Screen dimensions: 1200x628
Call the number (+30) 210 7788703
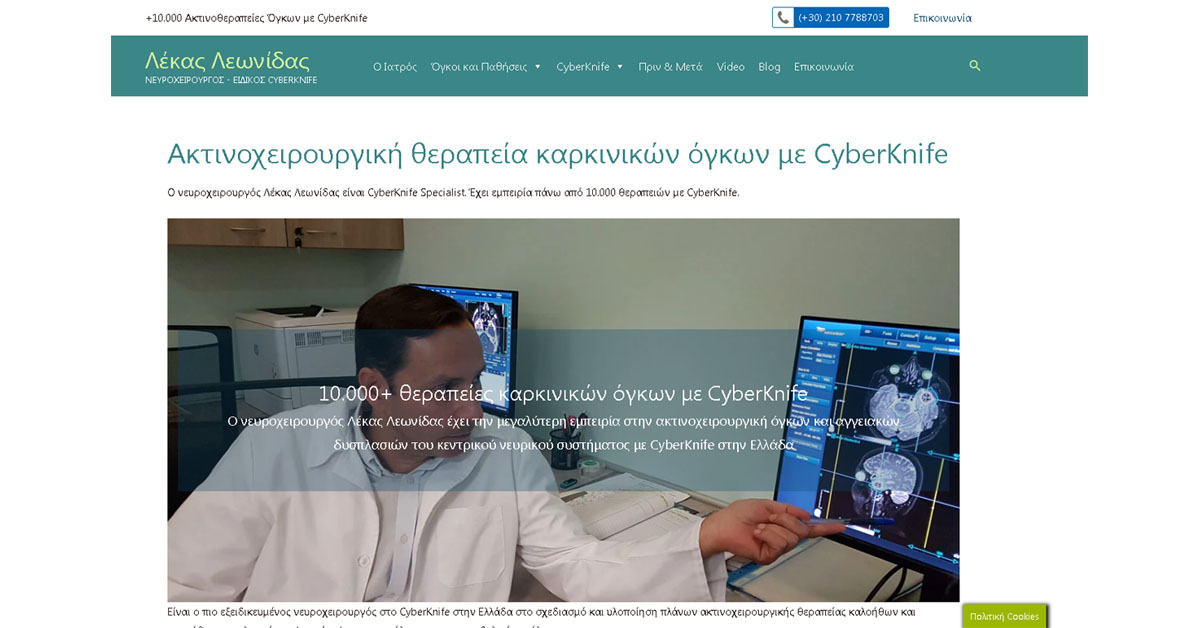(841, 17)
